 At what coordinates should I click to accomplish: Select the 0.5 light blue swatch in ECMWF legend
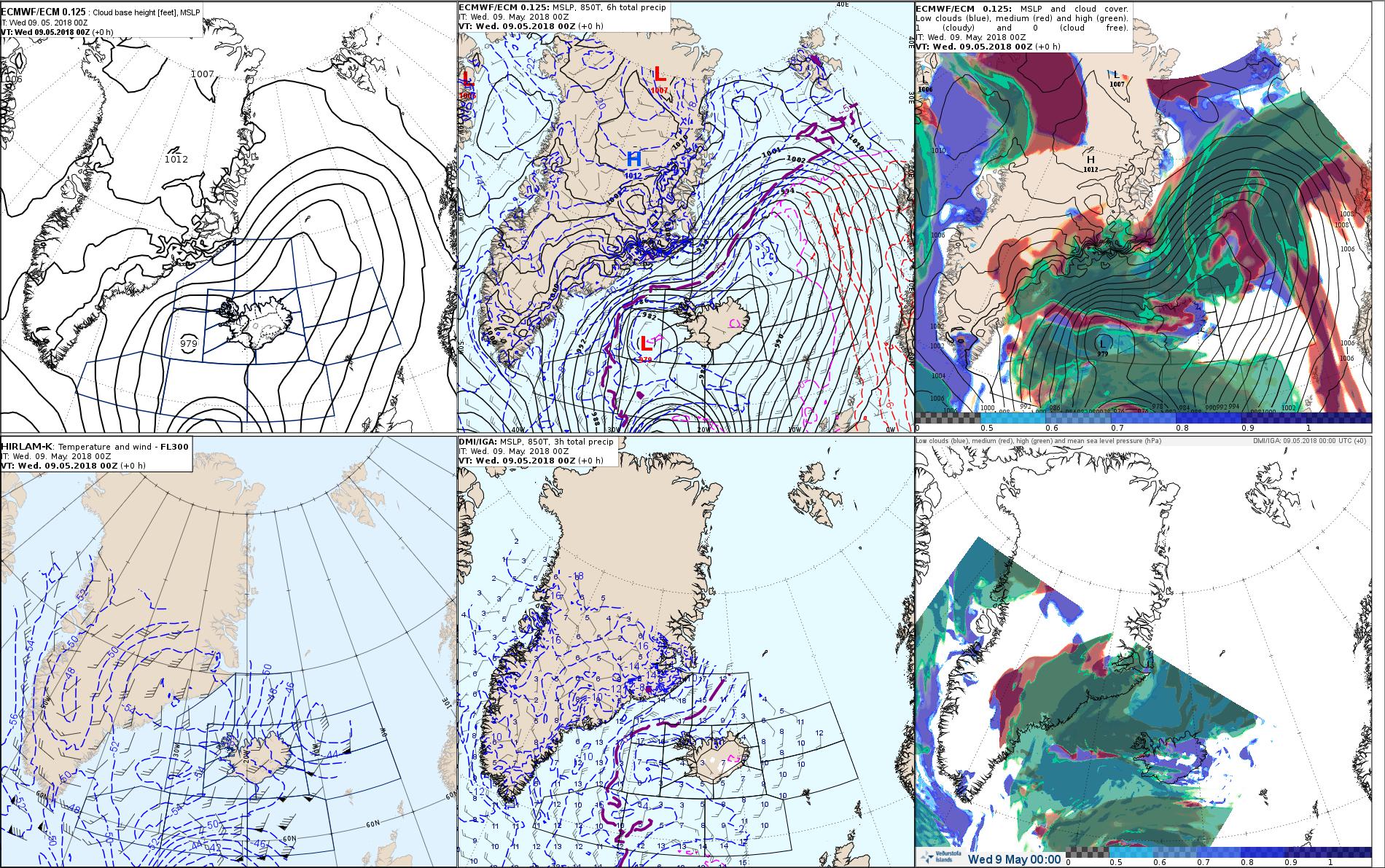point(1013,418)
